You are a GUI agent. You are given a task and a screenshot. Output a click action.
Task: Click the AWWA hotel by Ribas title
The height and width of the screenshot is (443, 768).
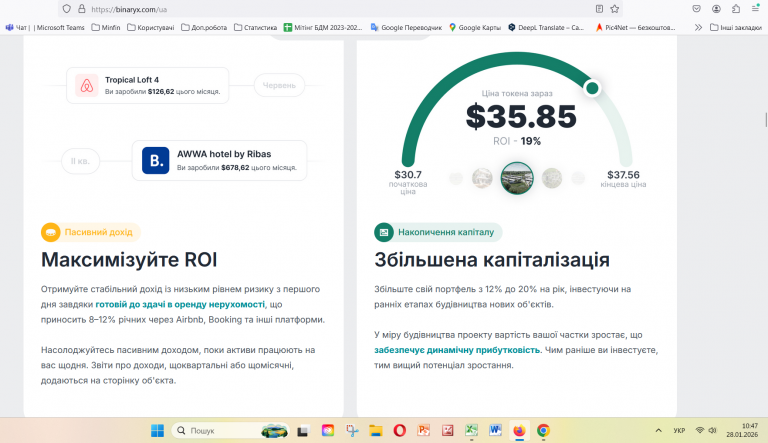224,154
